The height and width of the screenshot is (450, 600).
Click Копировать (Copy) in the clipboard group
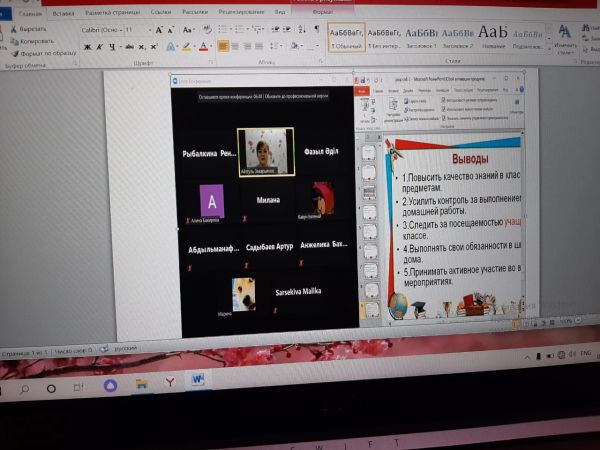pos(34,40)
